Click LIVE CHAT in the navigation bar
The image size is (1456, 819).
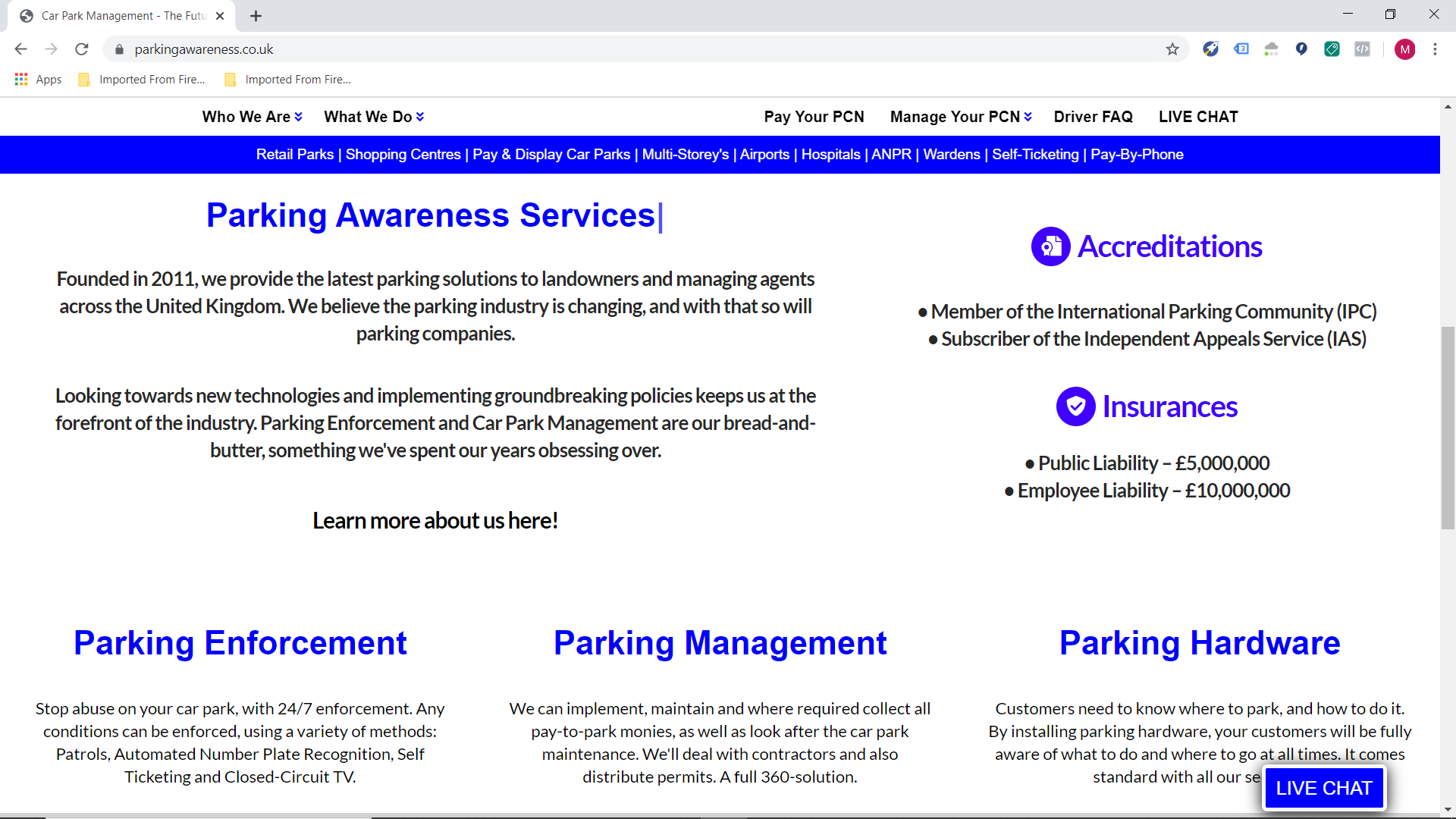tap(1198, 117)
